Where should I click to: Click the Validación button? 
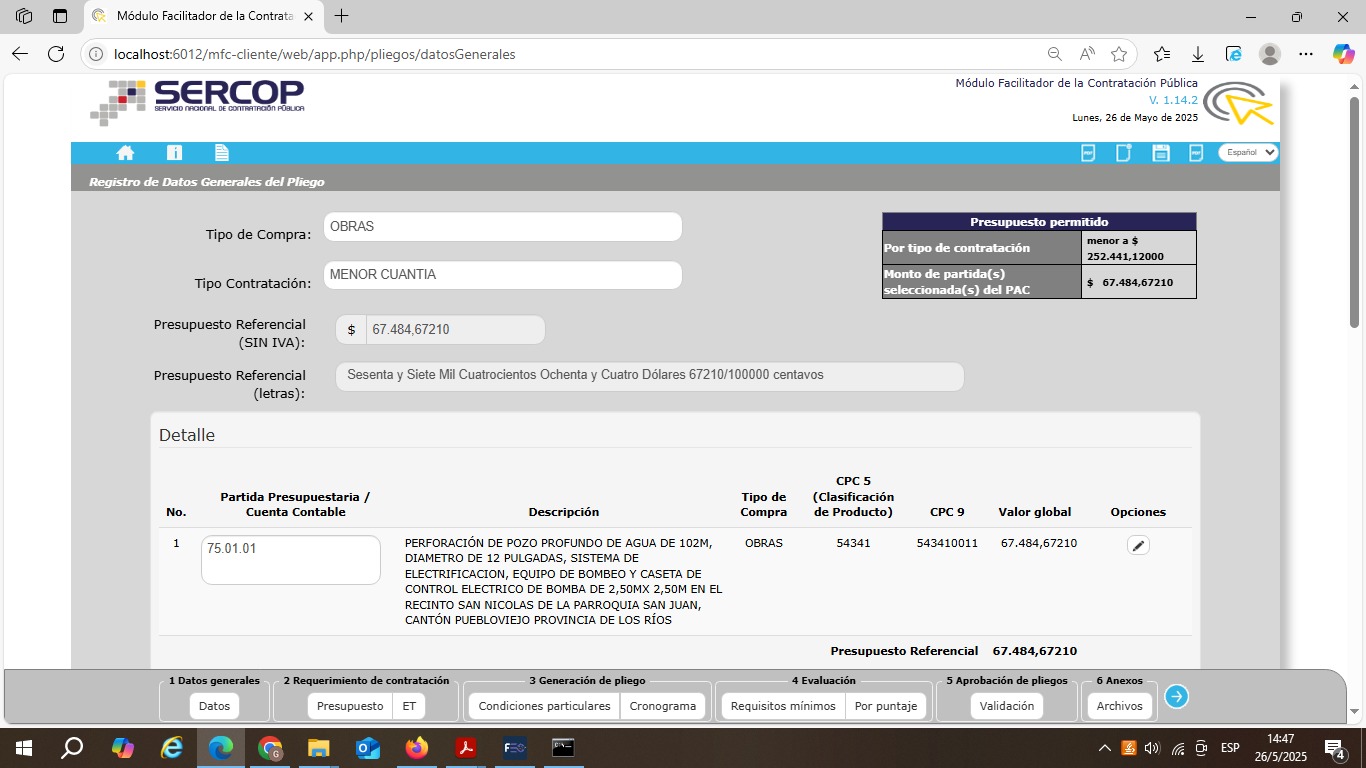point(1006,706)
